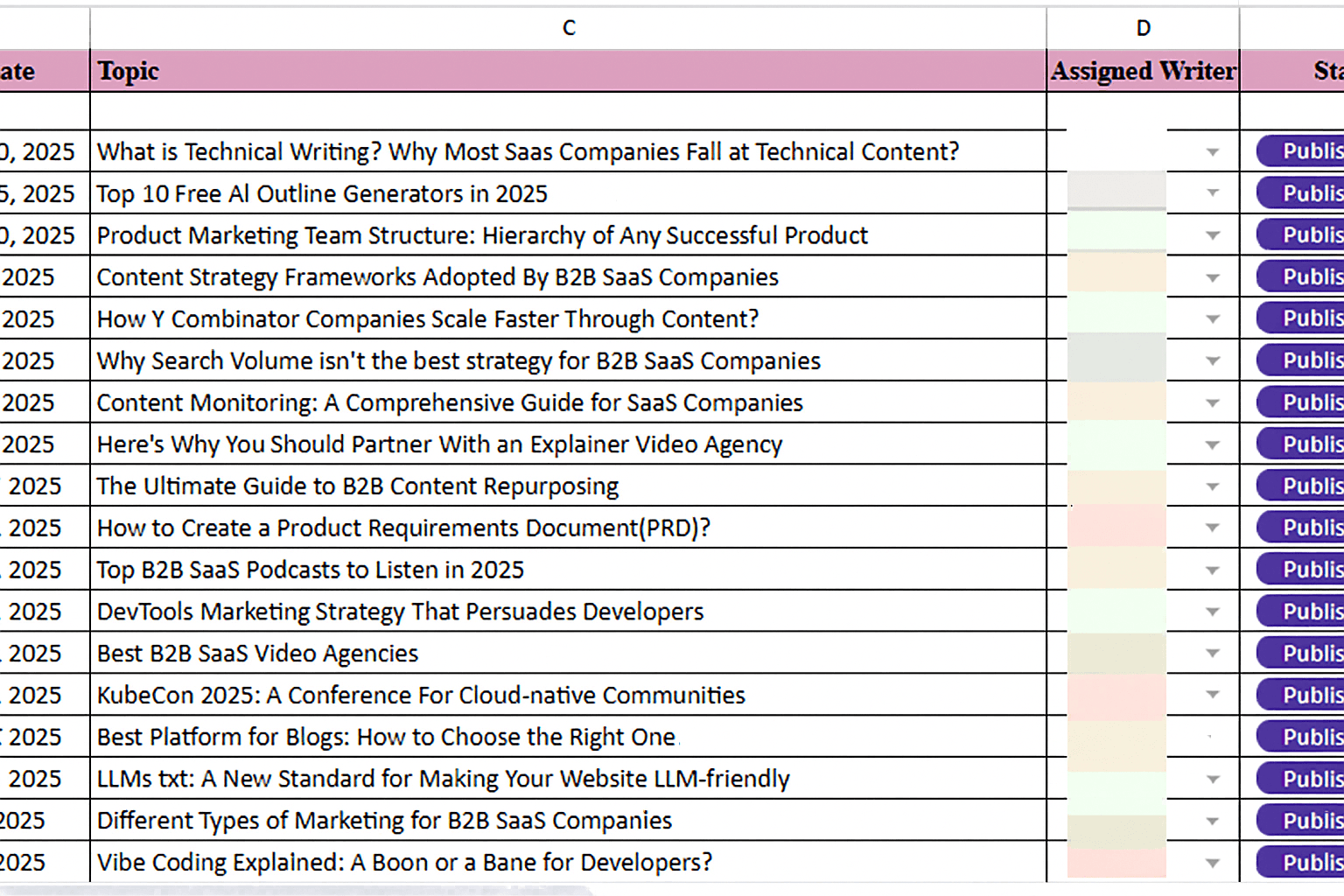The width and height of the screenshot is (1344, 896).
Task: Expand writer dropdown for Top B2B SaaS Podcasts row
Action: click(x=1213, y=570)
